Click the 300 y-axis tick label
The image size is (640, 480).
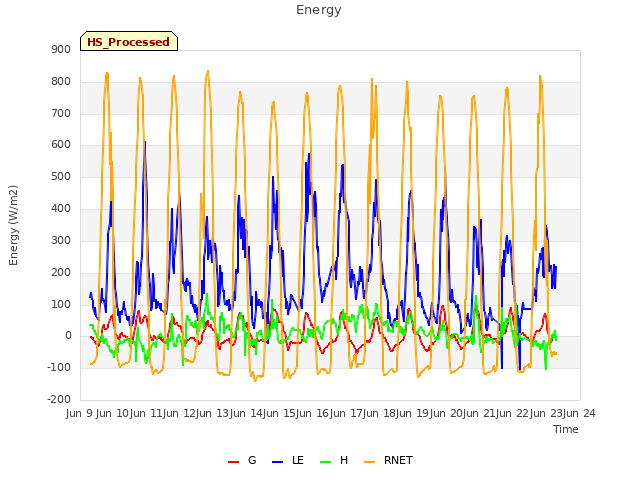click(61, 240)
